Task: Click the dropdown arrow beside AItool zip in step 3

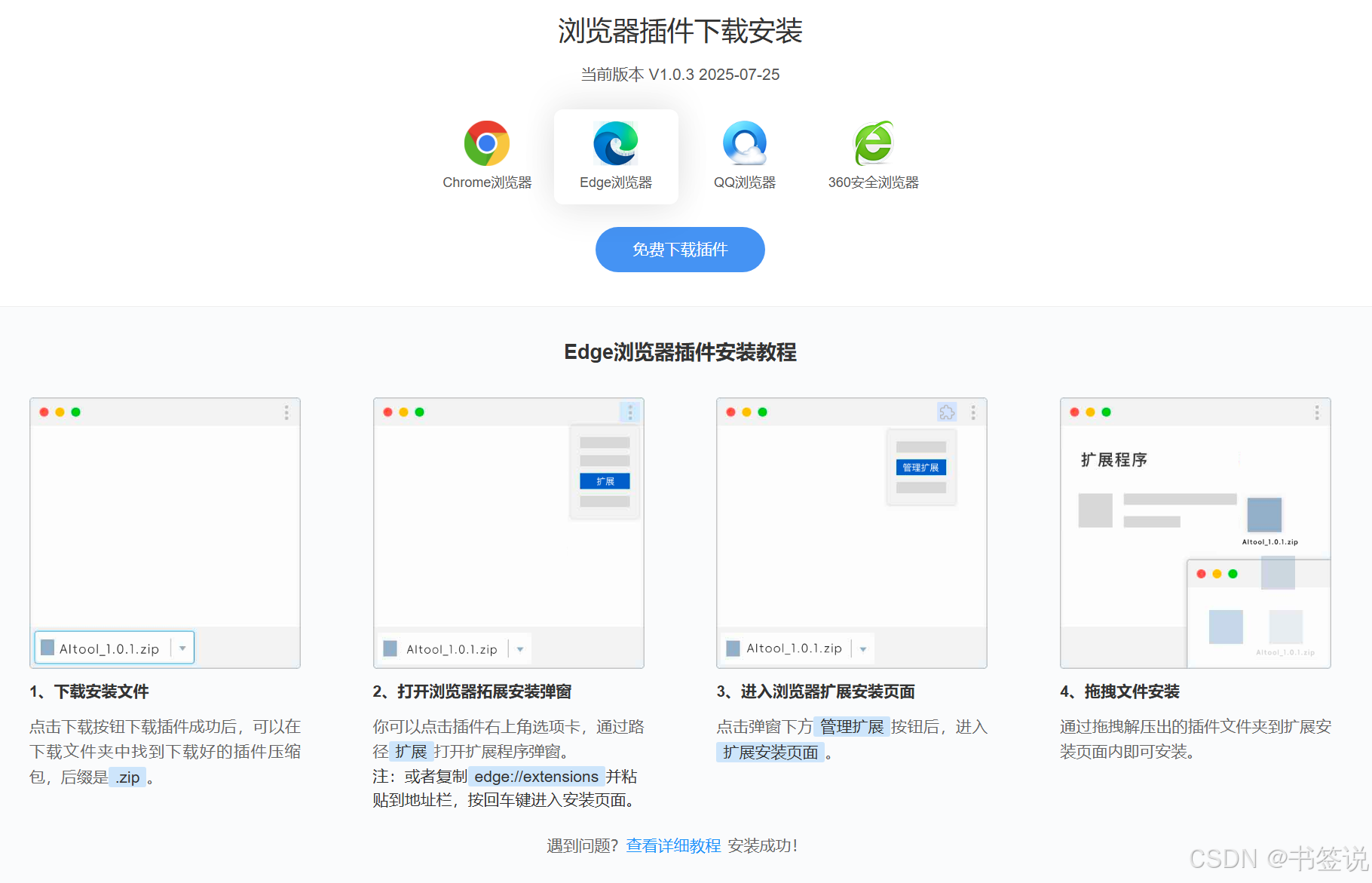Action: [863, 648]
